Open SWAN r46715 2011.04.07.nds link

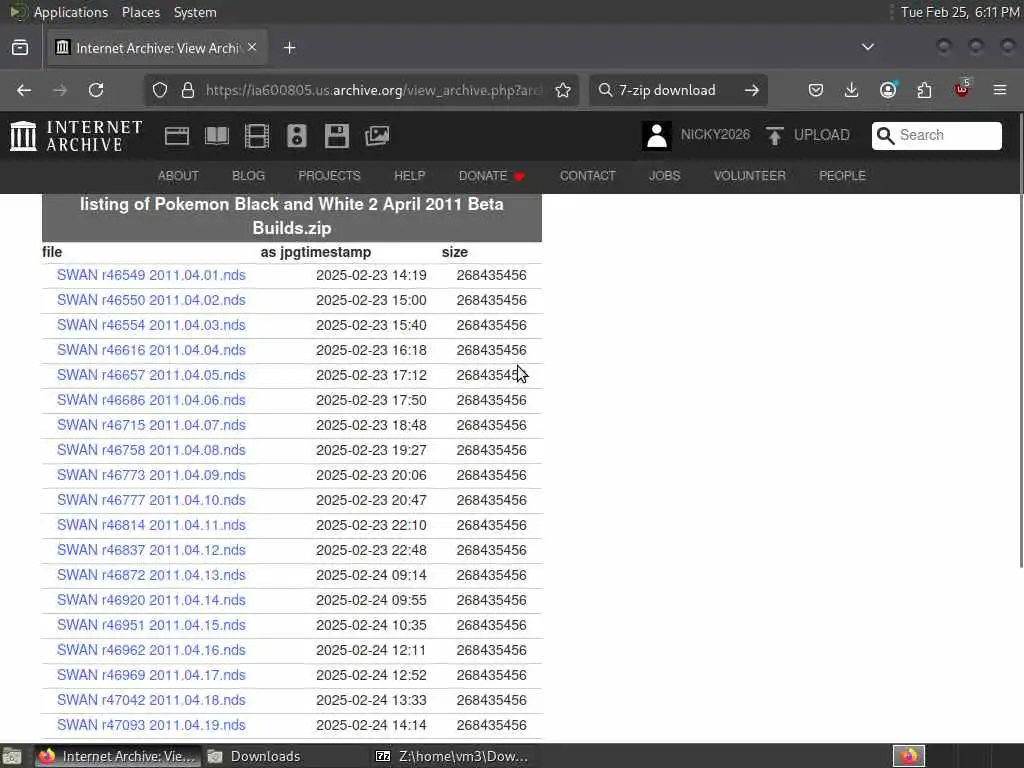(x=151, y=425)
